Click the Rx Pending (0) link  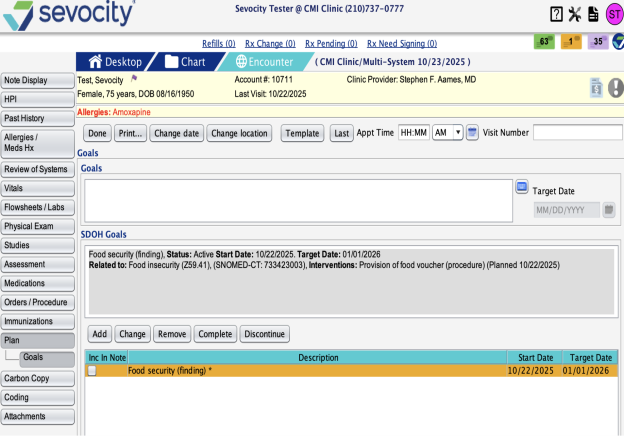pyautogui.click(x=330, y=44)
